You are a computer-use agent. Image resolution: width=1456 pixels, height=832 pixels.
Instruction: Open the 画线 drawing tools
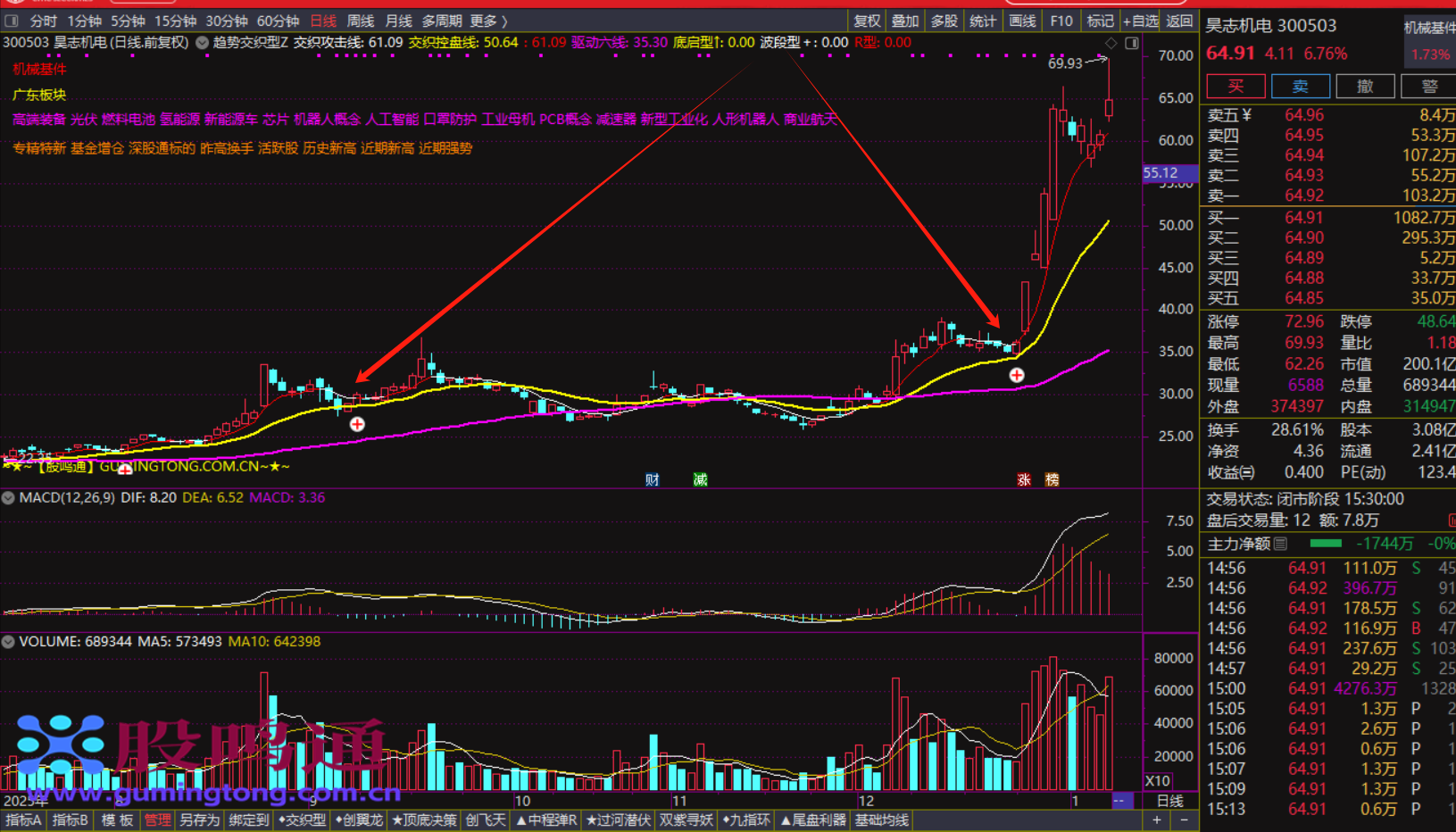(1022, 21)
